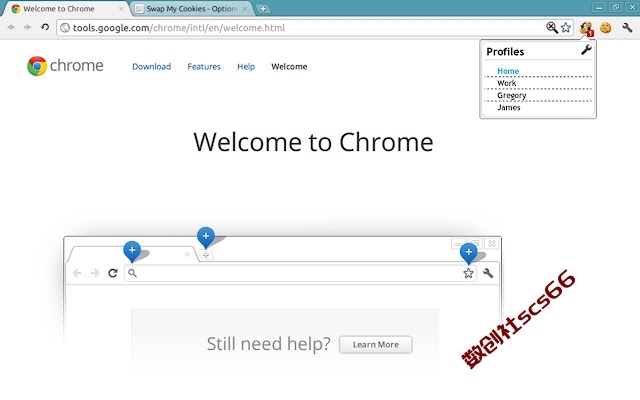Close the Swap My Cookies tab

pos(245,9)
